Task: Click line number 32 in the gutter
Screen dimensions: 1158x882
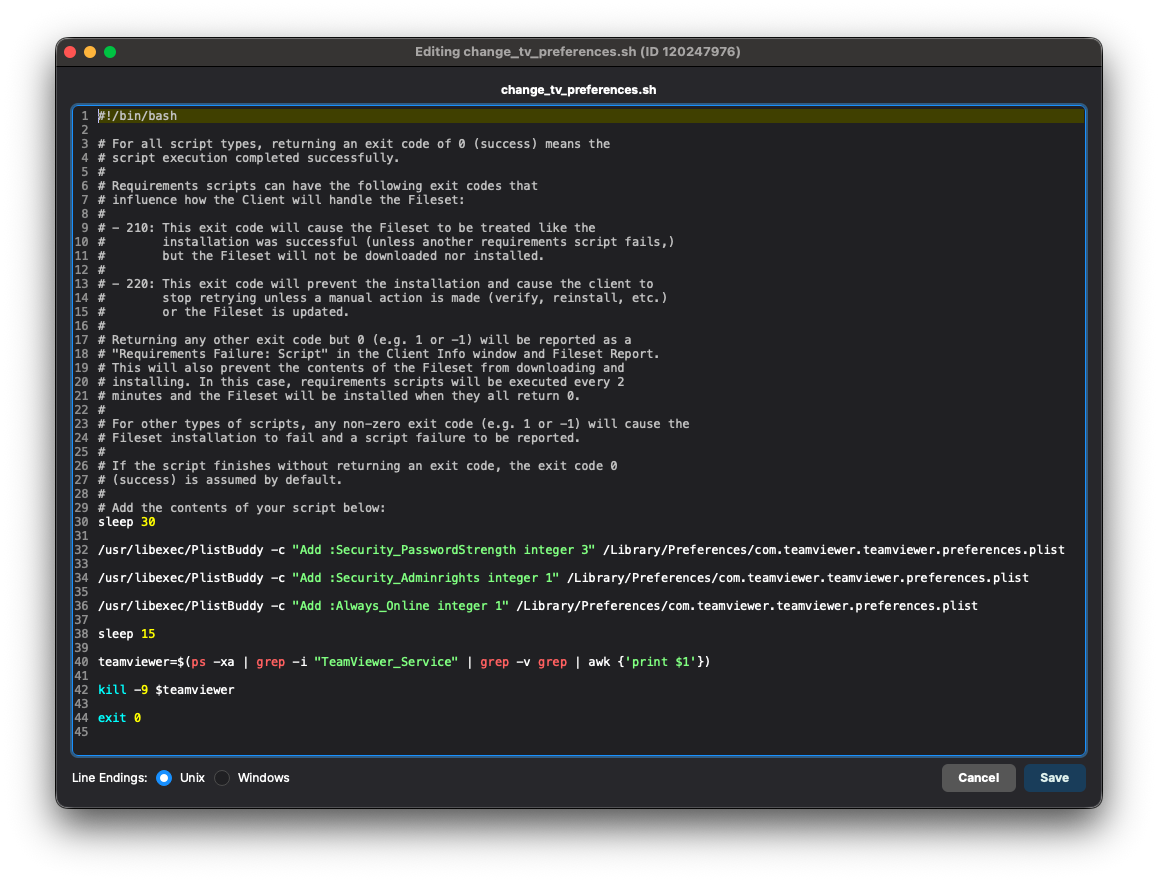Action: point(81,550)
